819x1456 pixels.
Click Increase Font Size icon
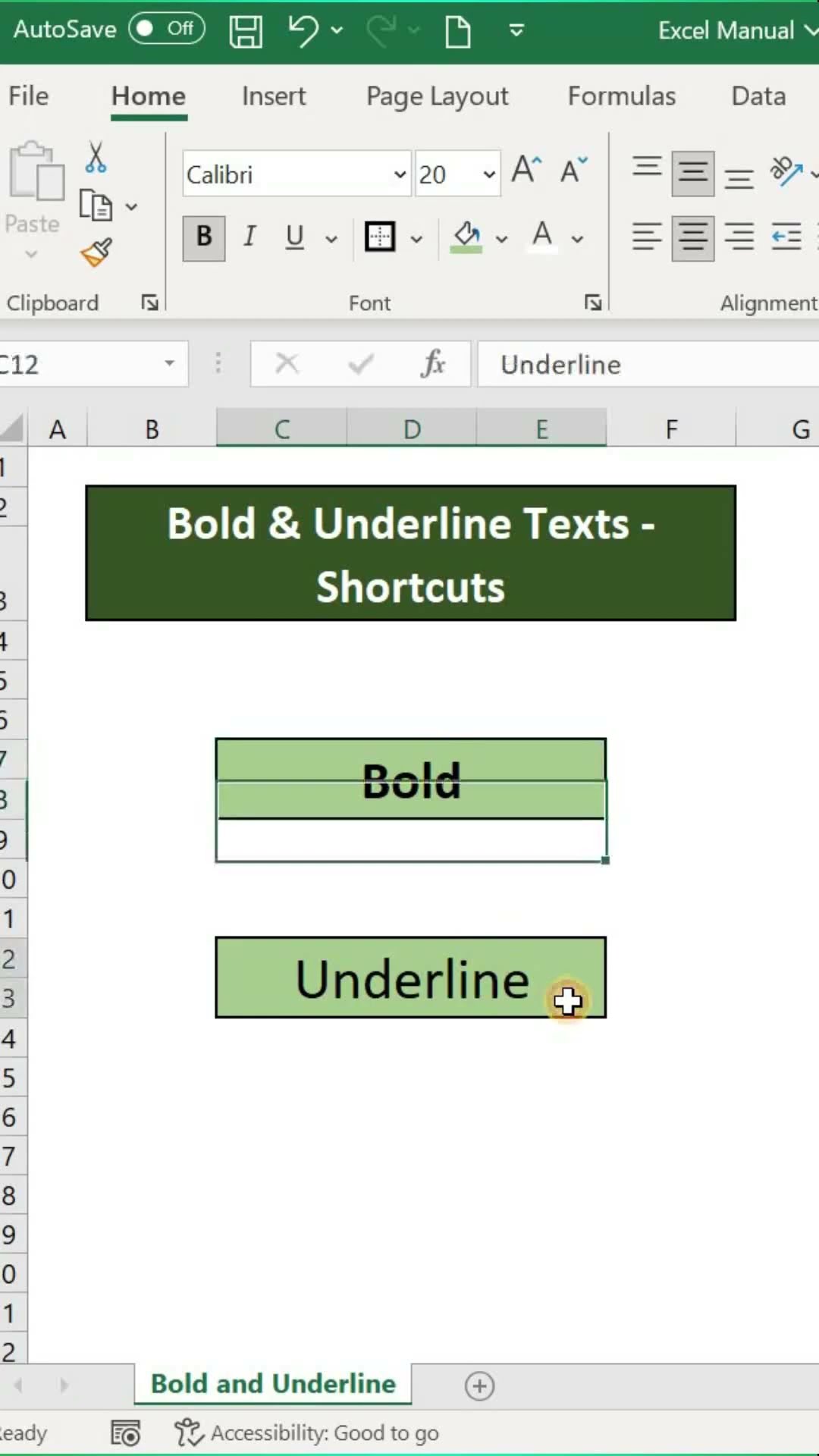(x=526, y=170)
